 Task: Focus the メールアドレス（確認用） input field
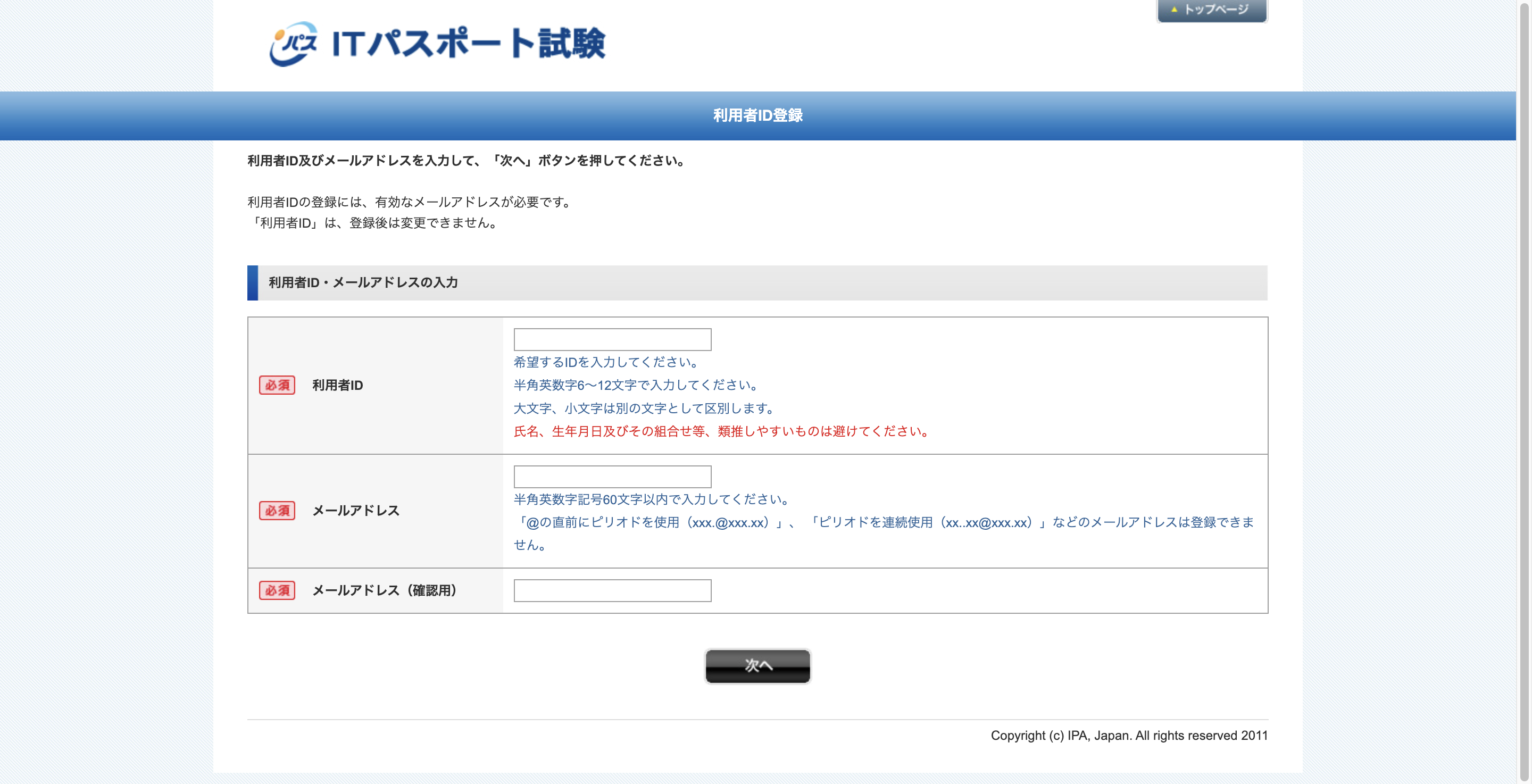[x=612, y=590]
